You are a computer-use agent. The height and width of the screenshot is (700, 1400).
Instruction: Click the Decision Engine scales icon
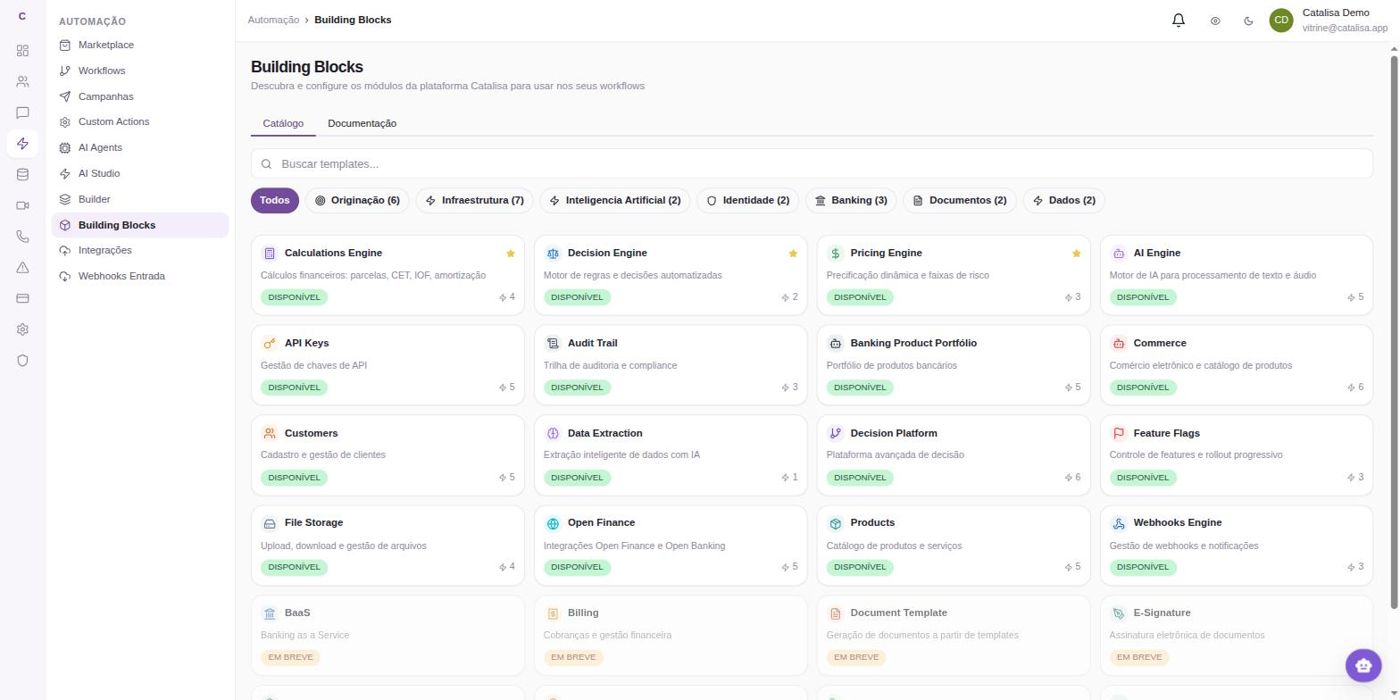point(552,254)
